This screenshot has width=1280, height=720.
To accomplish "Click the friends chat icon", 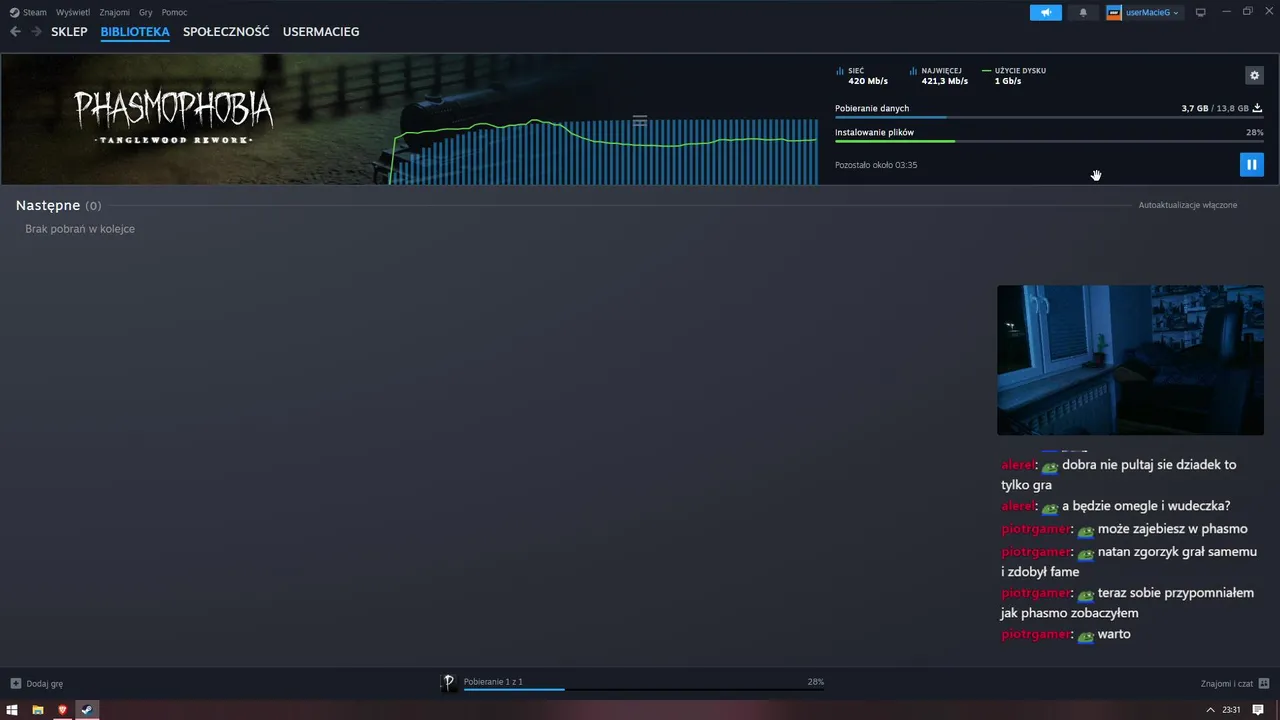I will [1264, 684].
